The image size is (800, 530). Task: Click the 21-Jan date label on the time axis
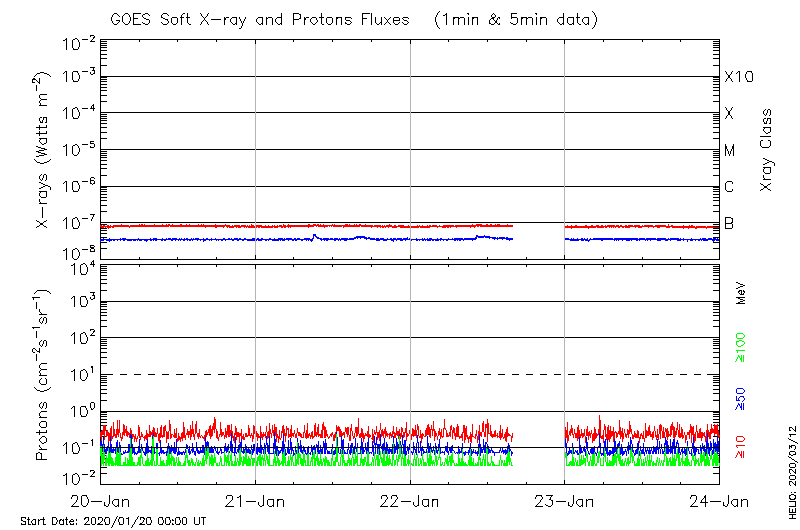pos(256,501)
